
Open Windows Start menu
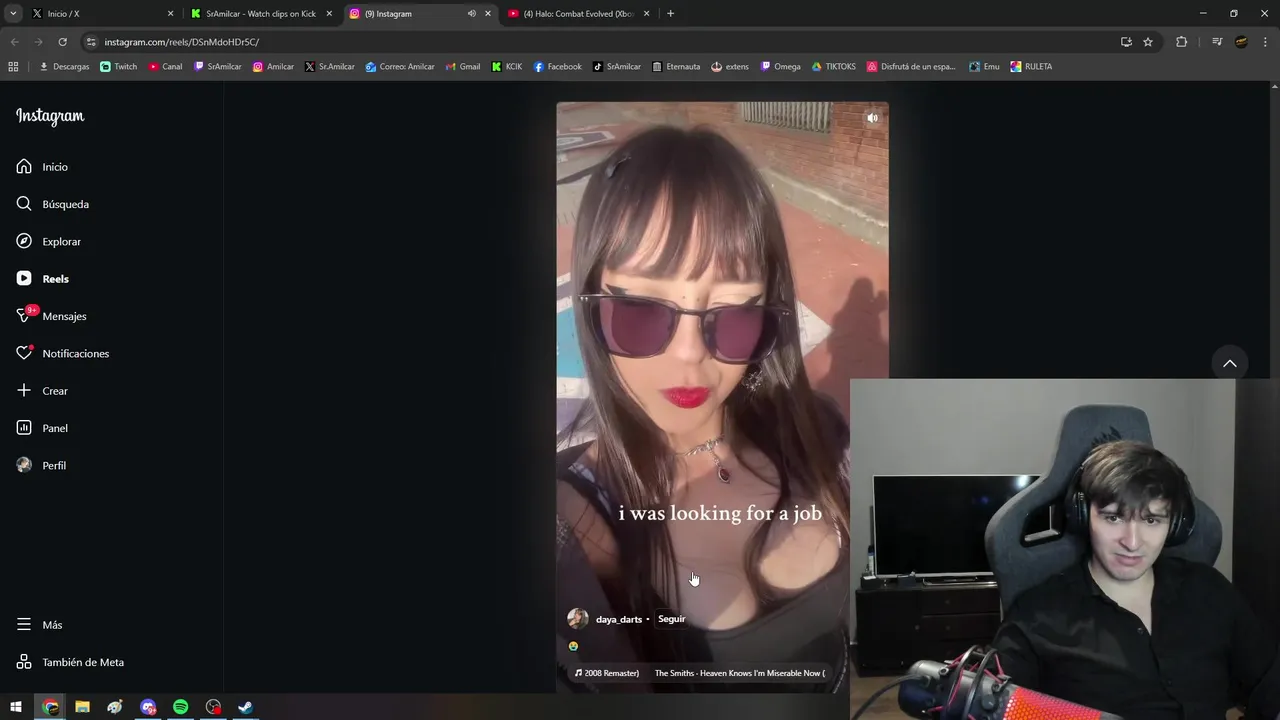(x=16, y=707)
